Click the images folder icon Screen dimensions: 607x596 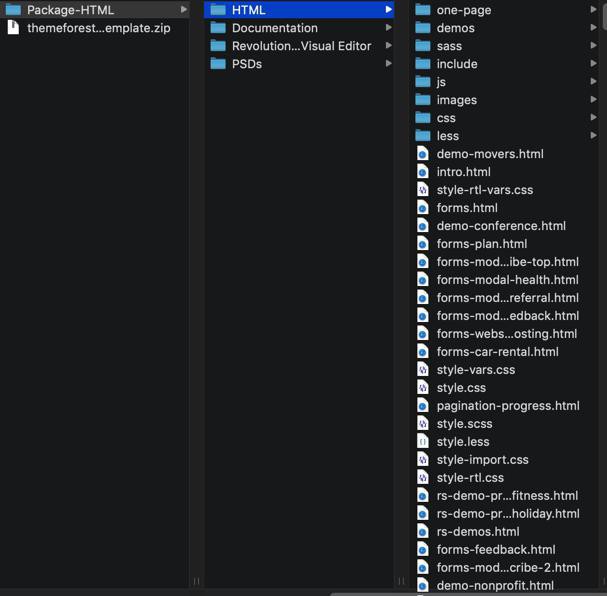pos(423,100)
